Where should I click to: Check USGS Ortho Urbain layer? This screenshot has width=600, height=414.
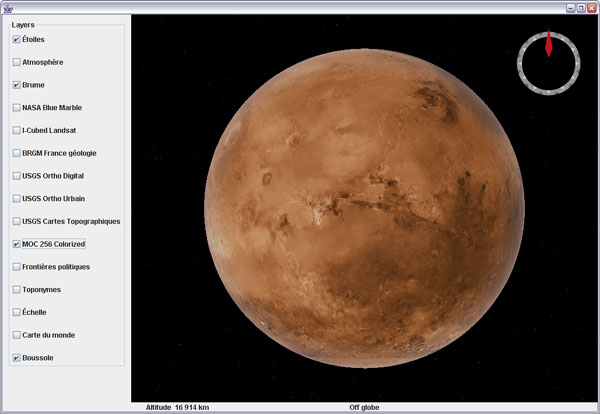(16, 199)
